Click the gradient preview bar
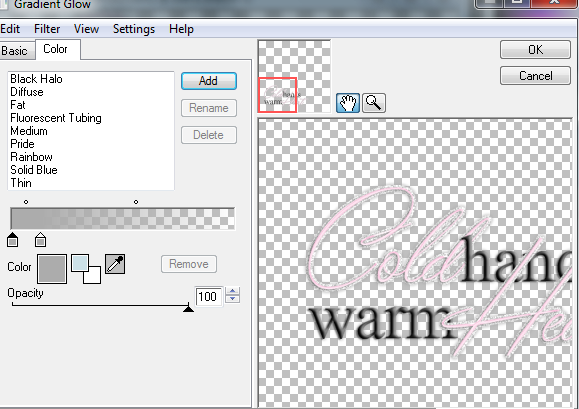Screen dimensions: 579x409 tap(123, 219)
